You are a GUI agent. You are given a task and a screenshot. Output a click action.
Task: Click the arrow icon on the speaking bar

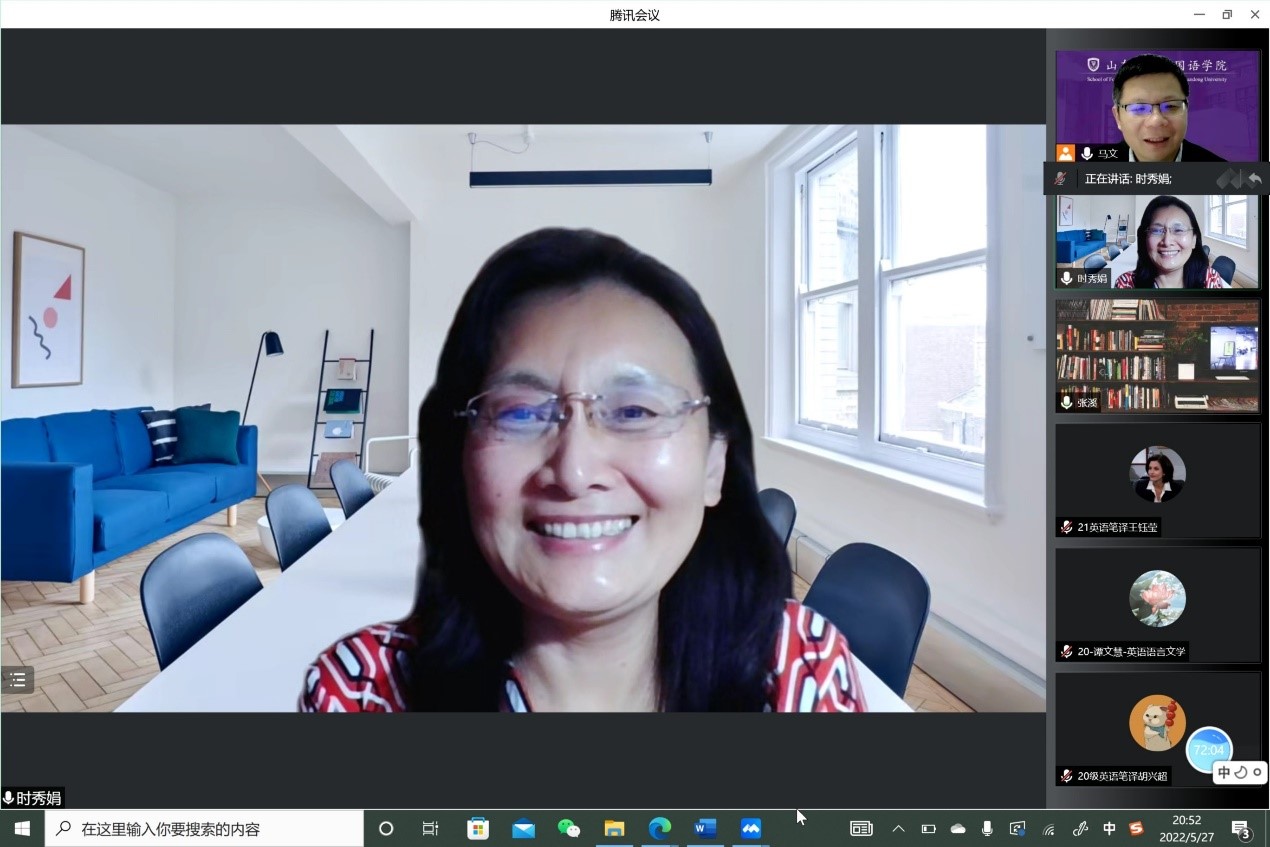click(1254, 178)
